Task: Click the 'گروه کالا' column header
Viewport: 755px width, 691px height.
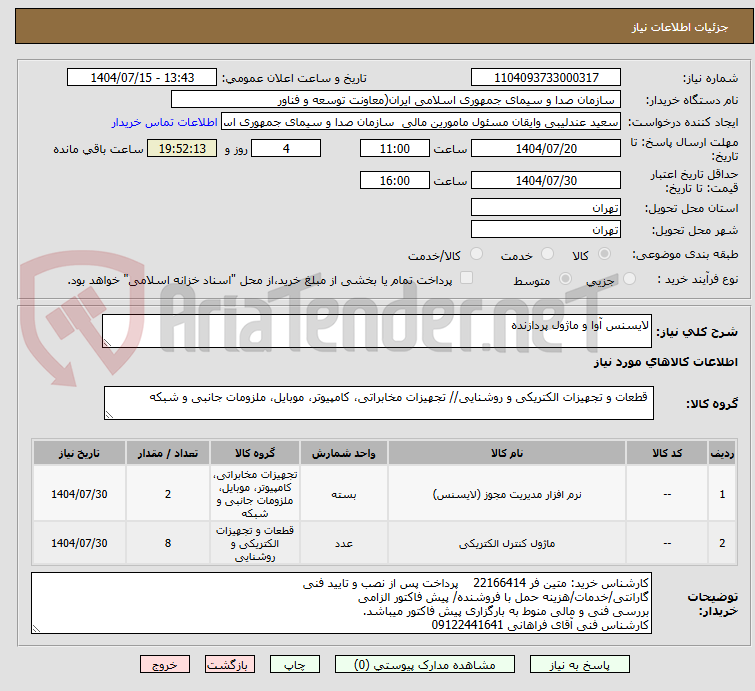Action: coord(255,453)
